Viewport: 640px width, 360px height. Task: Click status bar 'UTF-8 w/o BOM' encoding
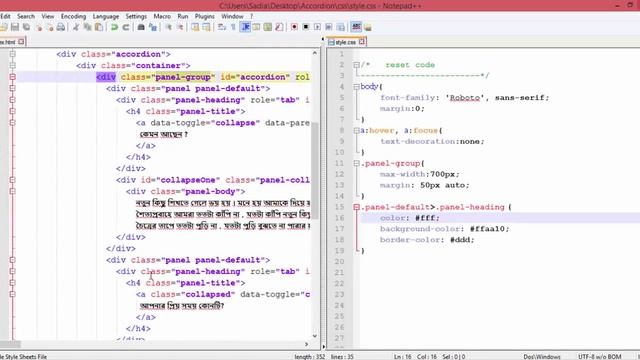click(x=600, y=357)
